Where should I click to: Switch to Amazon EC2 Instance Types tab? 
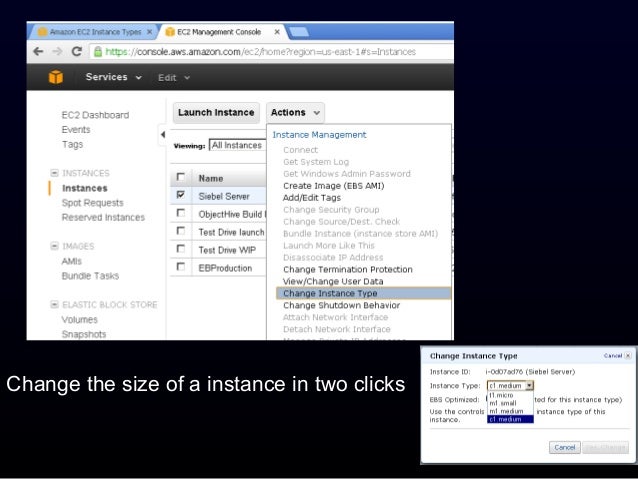pyautogui.click(x=95, y=32)
